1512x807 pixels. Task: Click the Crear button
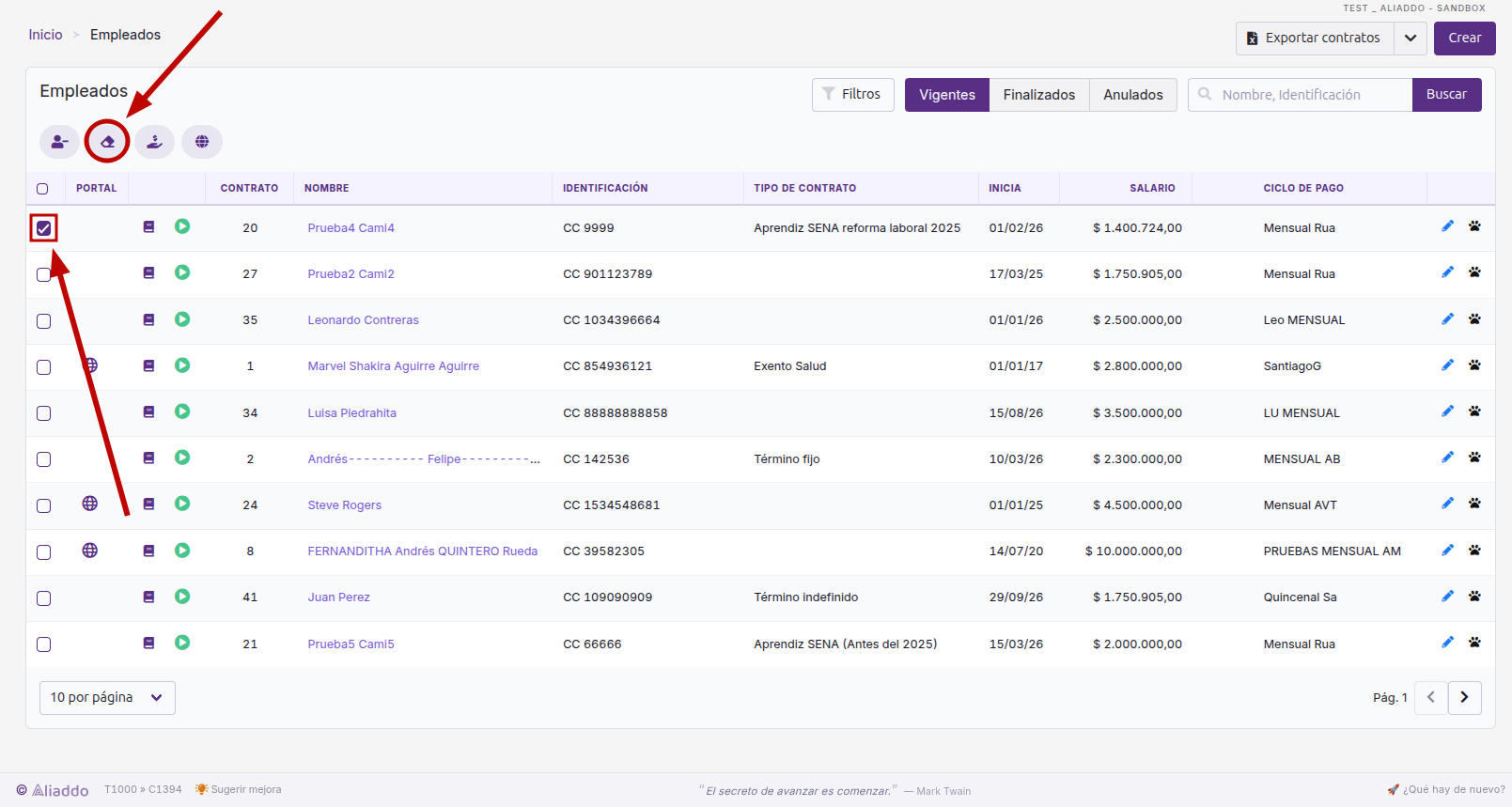click(x=1464, y=39)
